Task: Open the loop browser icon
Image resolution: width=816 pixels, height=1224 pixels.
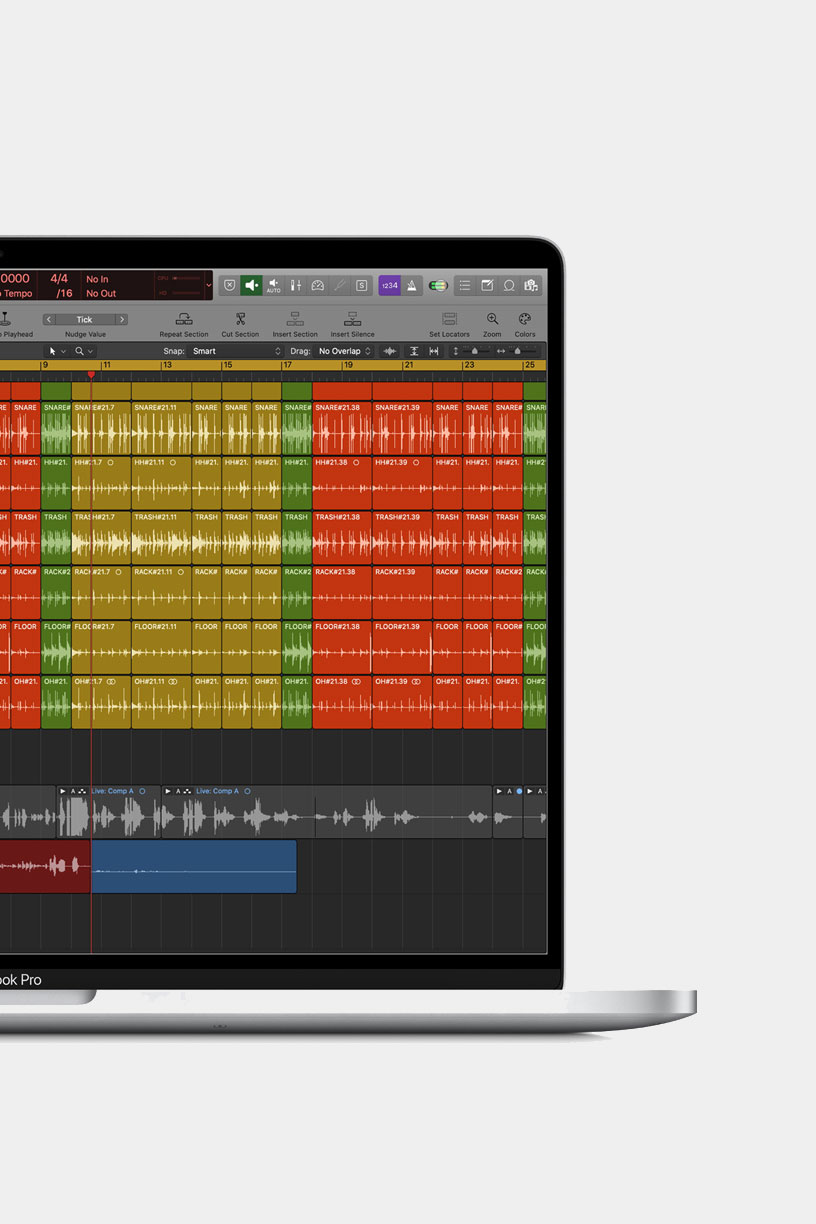Action: click(509, 285)
